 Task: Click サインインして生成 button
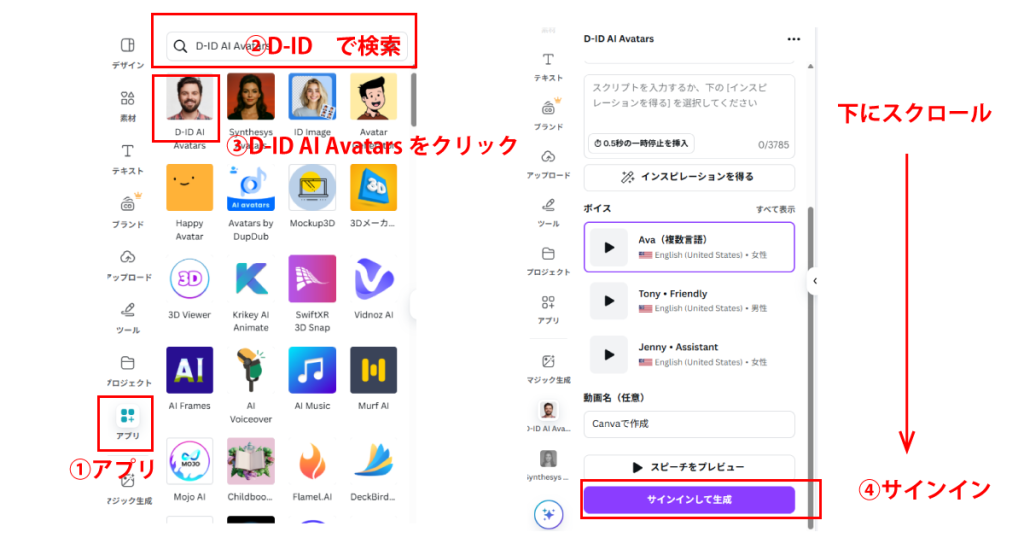coord(689,499)
